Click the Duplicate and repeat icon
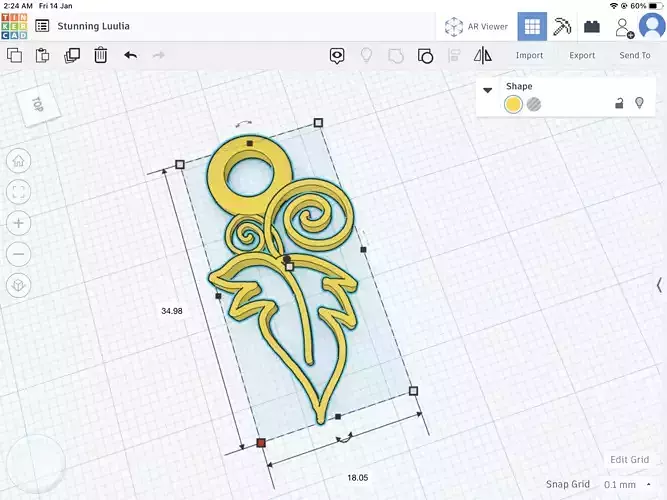This screenshot has width=667, height=500. (72, 55)
